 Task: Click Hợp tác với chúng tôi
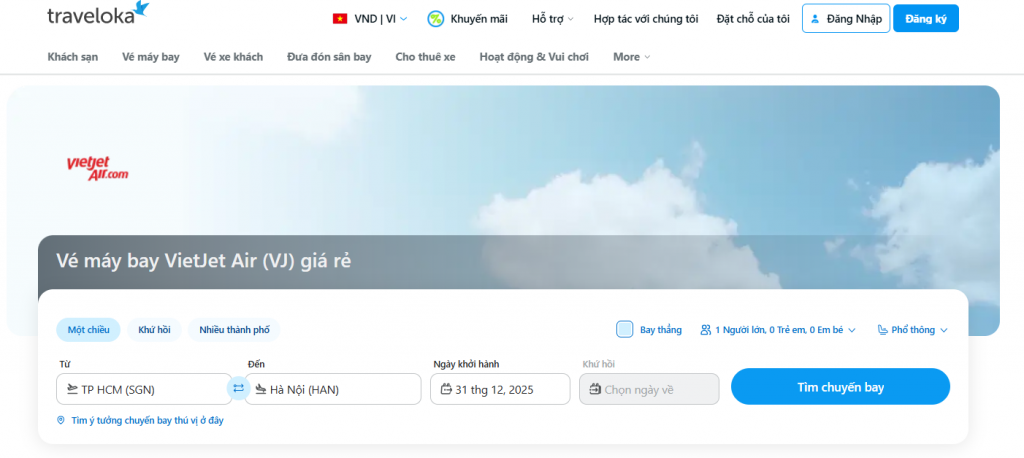646,19
